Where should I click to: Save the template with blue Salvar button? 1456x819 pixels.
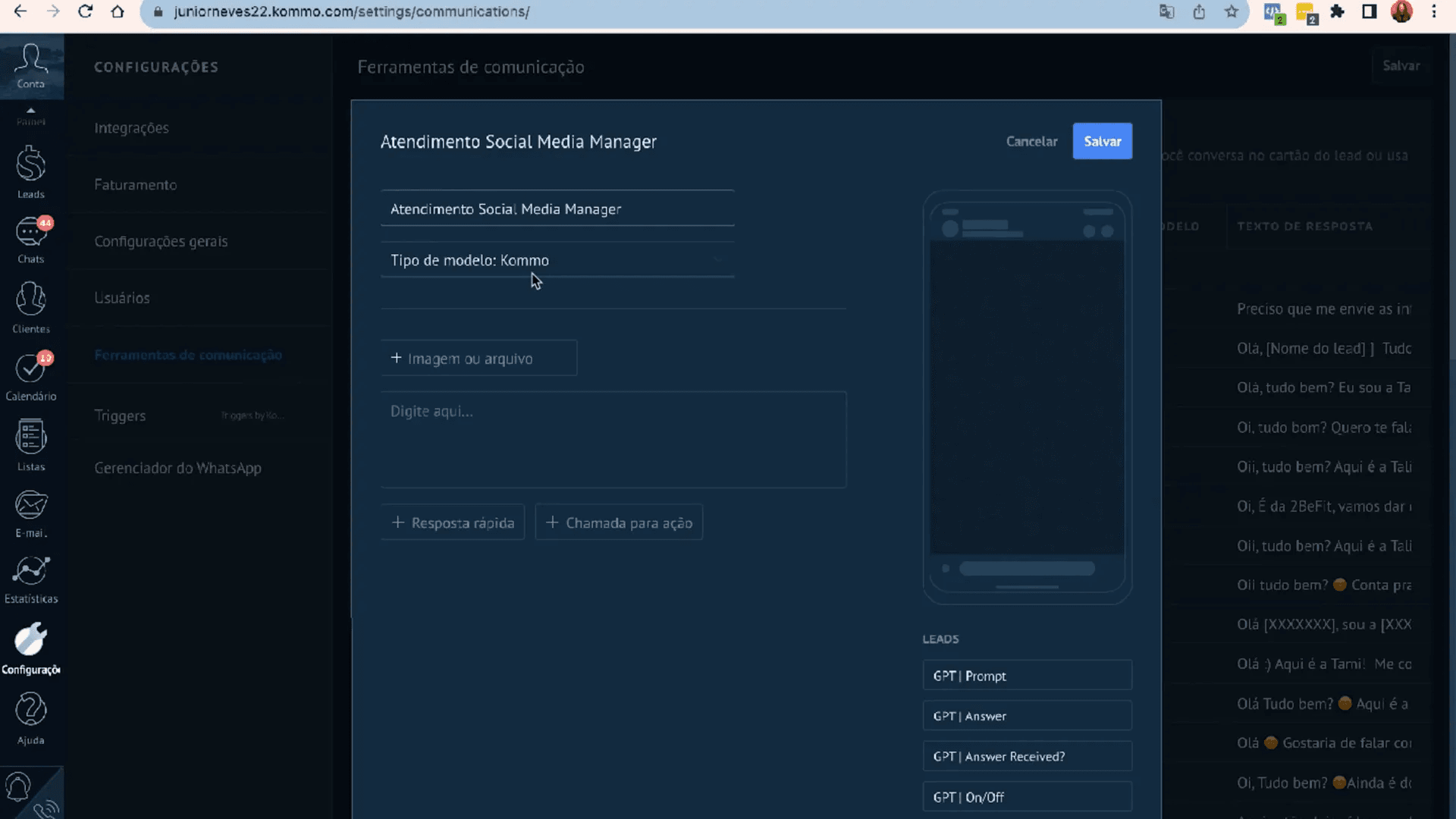pos(1103,141)
